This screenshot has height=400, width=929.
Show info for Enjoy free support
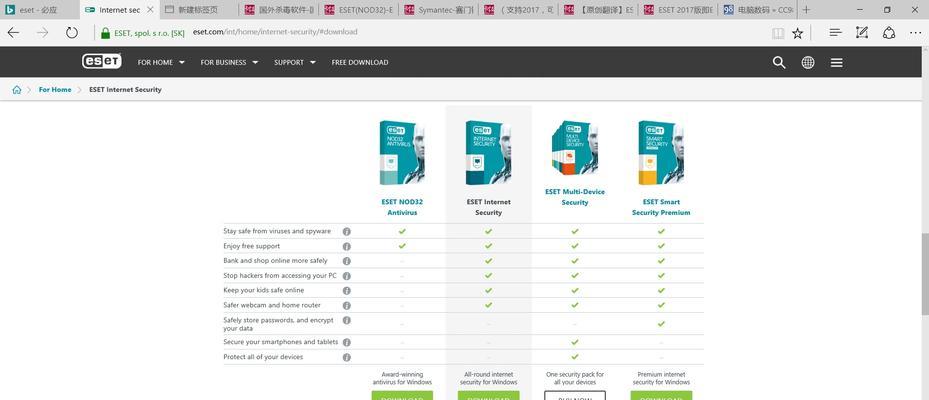coord(347,246)
